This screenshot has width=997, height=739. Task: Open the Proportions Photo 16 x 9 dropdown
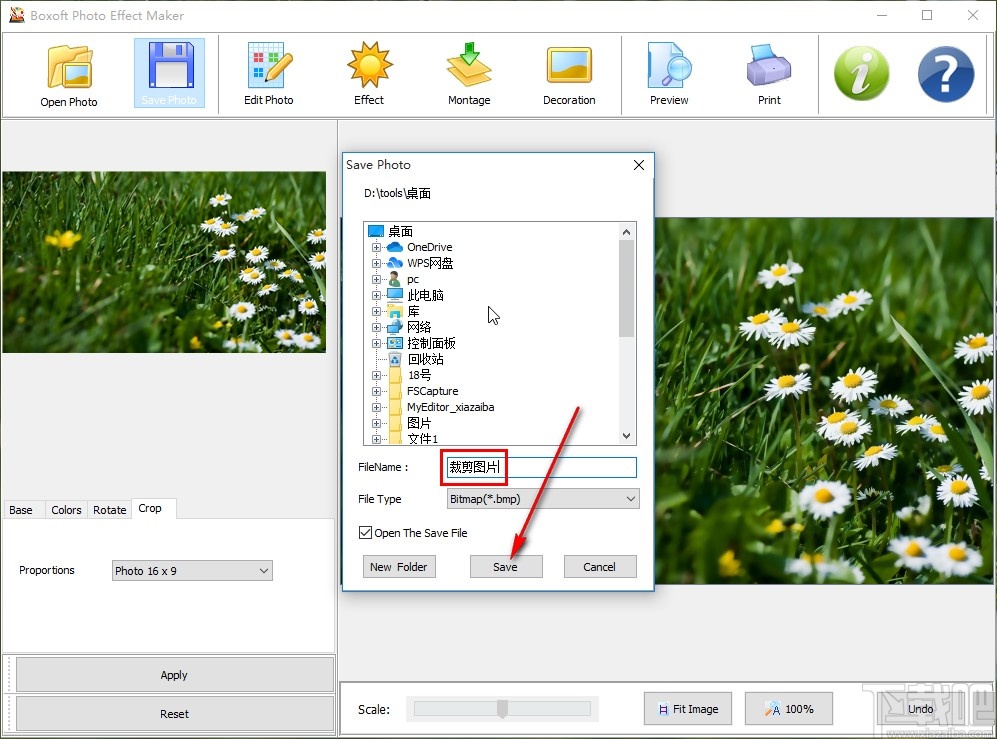coord(192,570)
